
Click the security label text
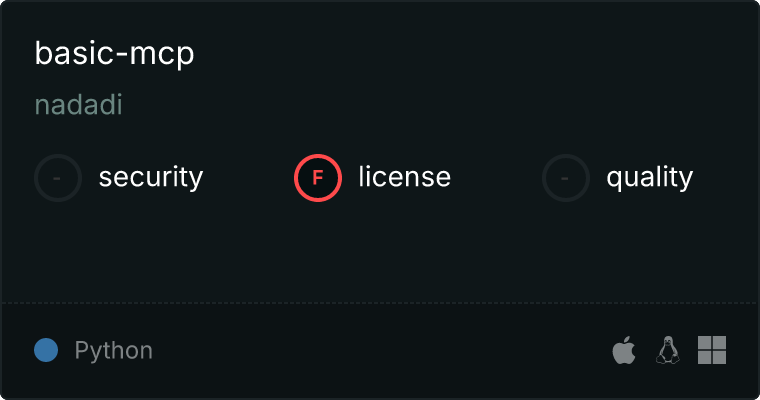(151, 177)
